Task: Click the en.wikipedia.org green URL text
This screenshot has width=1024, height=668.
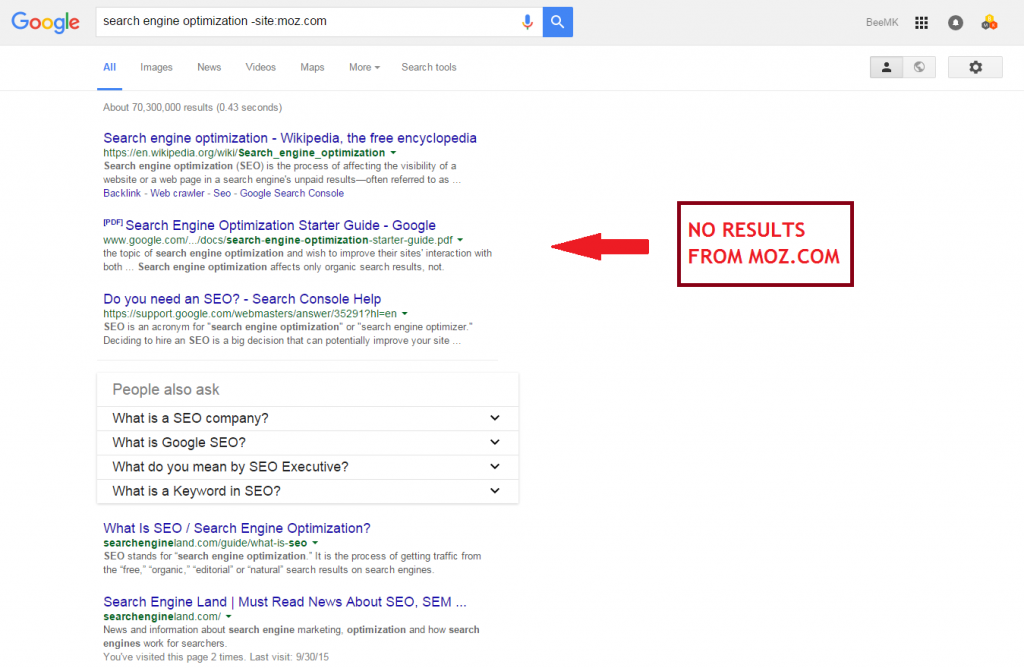Action: tap(244, 153)
